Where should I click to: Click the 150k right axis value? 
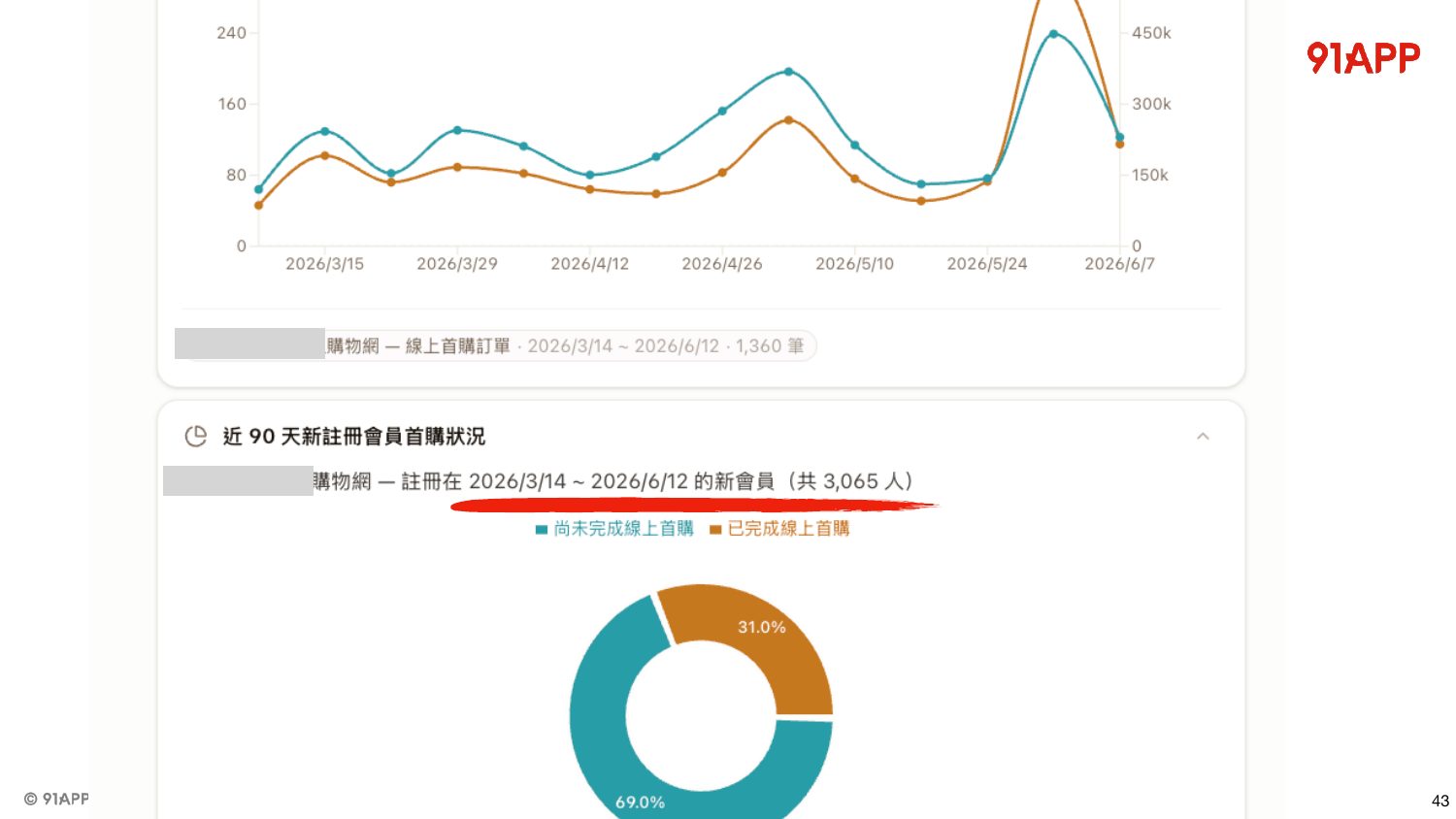pyautogui.click(x=1150, y=175)
